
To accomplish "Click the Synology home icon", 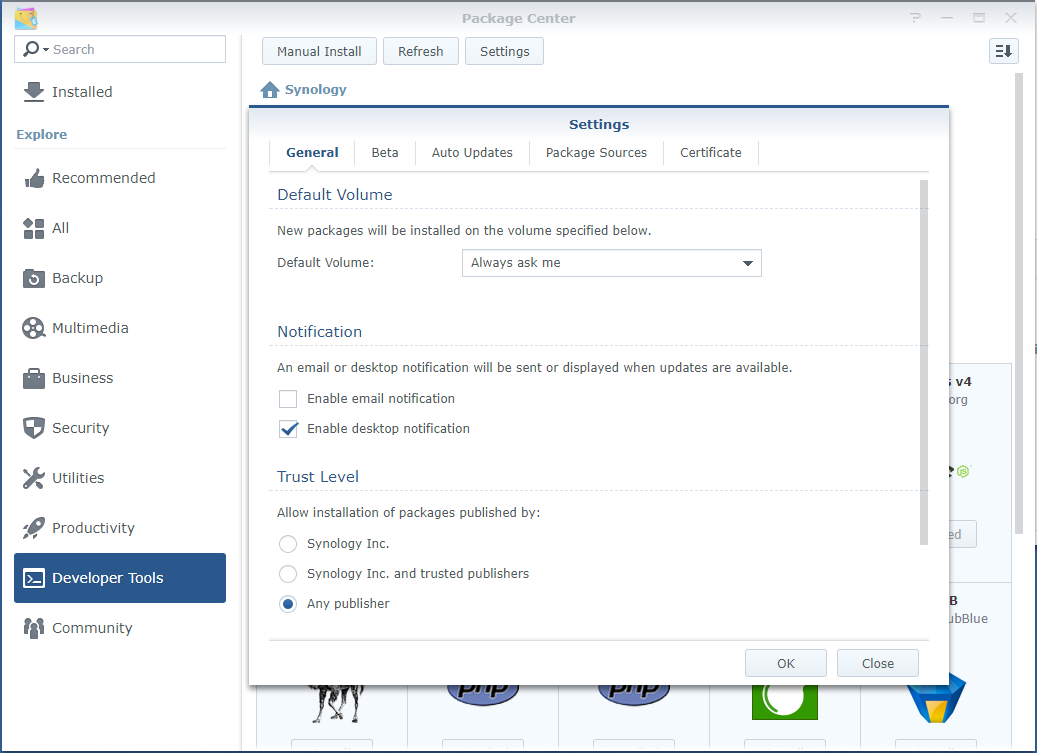I will (270, 90).
